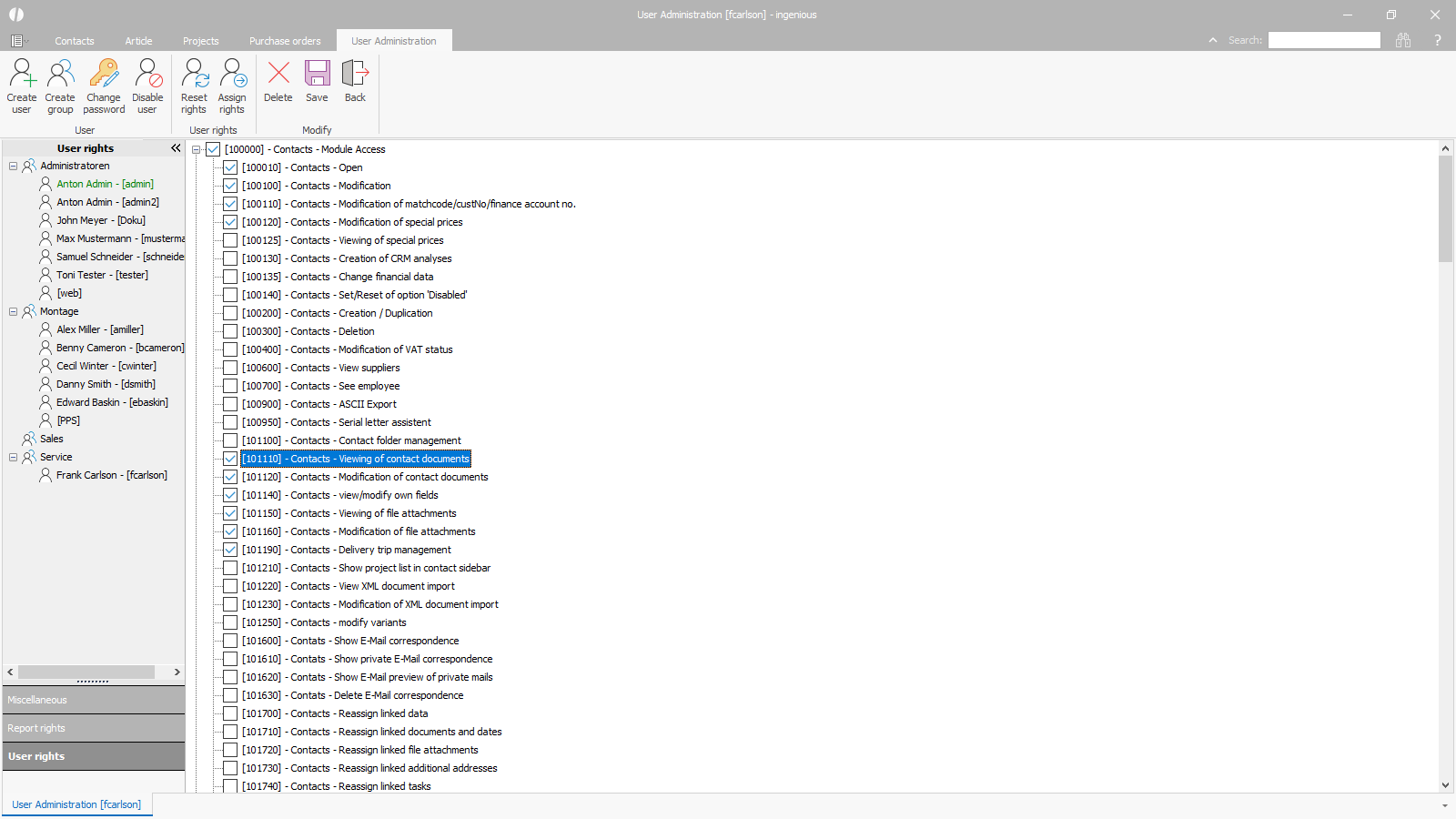1456x819 pixels.
Task: Toggle the Contacts - Delivery trip management checkbox
Action: (x=230, y=550)
